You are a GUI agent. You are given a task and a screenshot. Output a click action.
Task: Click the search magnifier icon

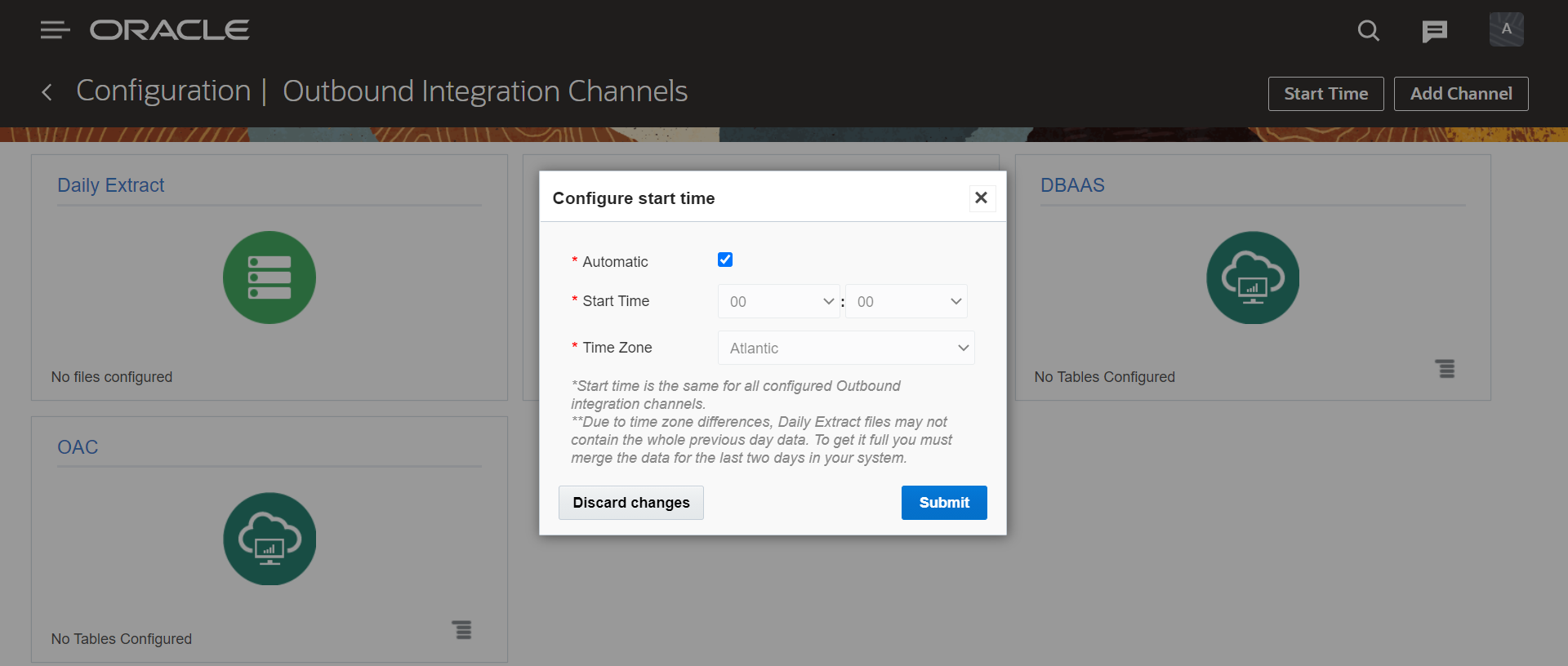(x=1369, y=31)
